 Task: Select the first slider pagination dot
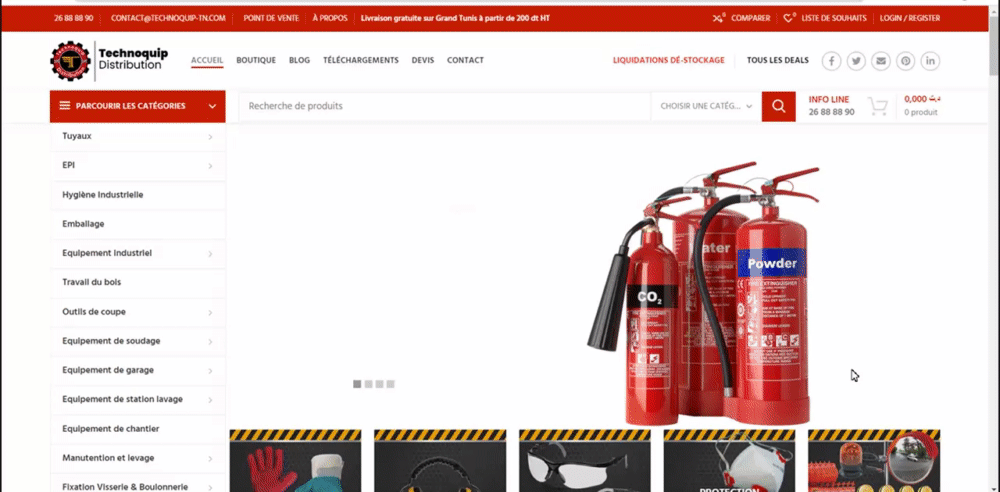[357, 384]
